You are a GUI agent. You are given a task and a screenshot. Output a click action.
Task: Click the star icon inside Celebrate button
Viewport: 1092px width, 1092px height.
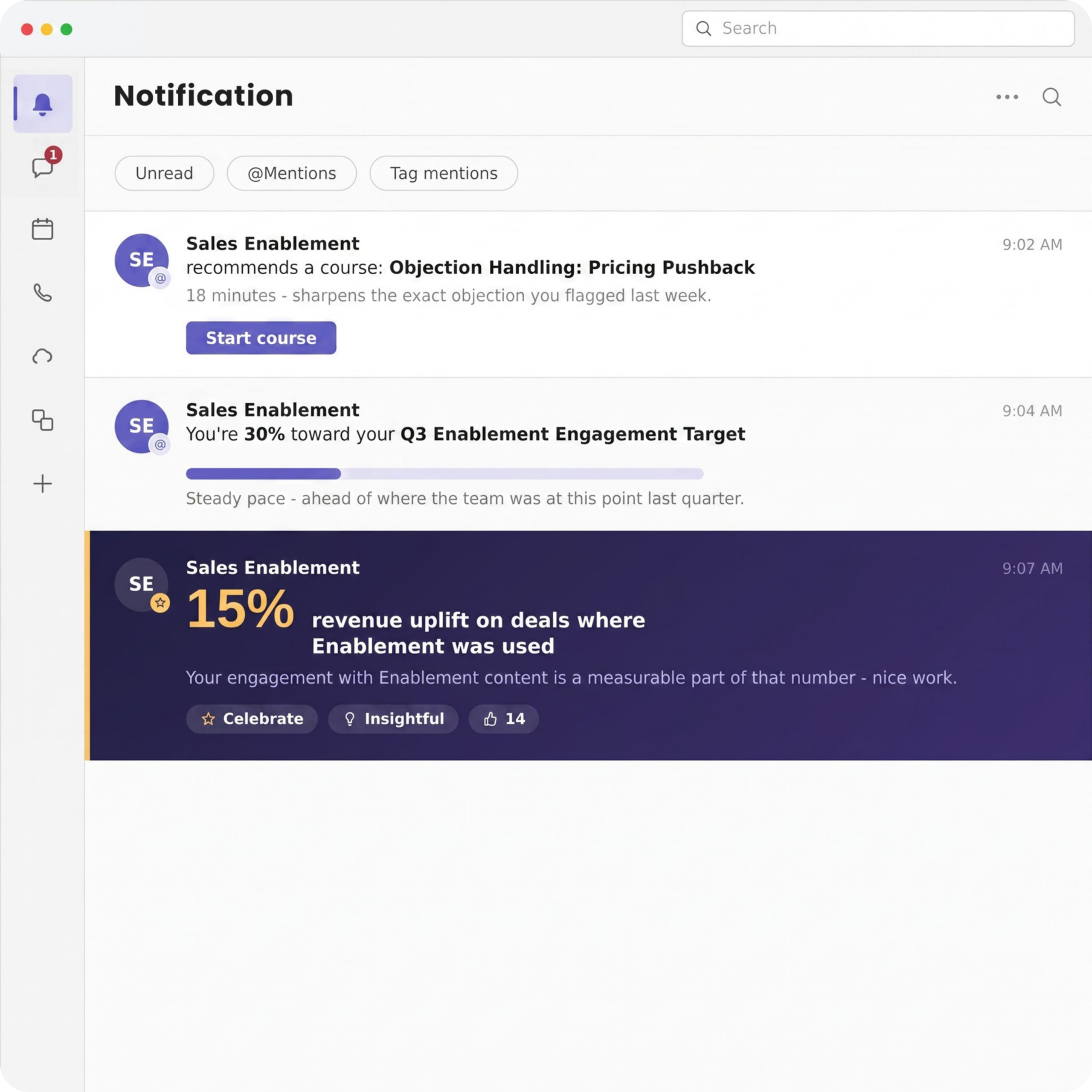(208, 719)
